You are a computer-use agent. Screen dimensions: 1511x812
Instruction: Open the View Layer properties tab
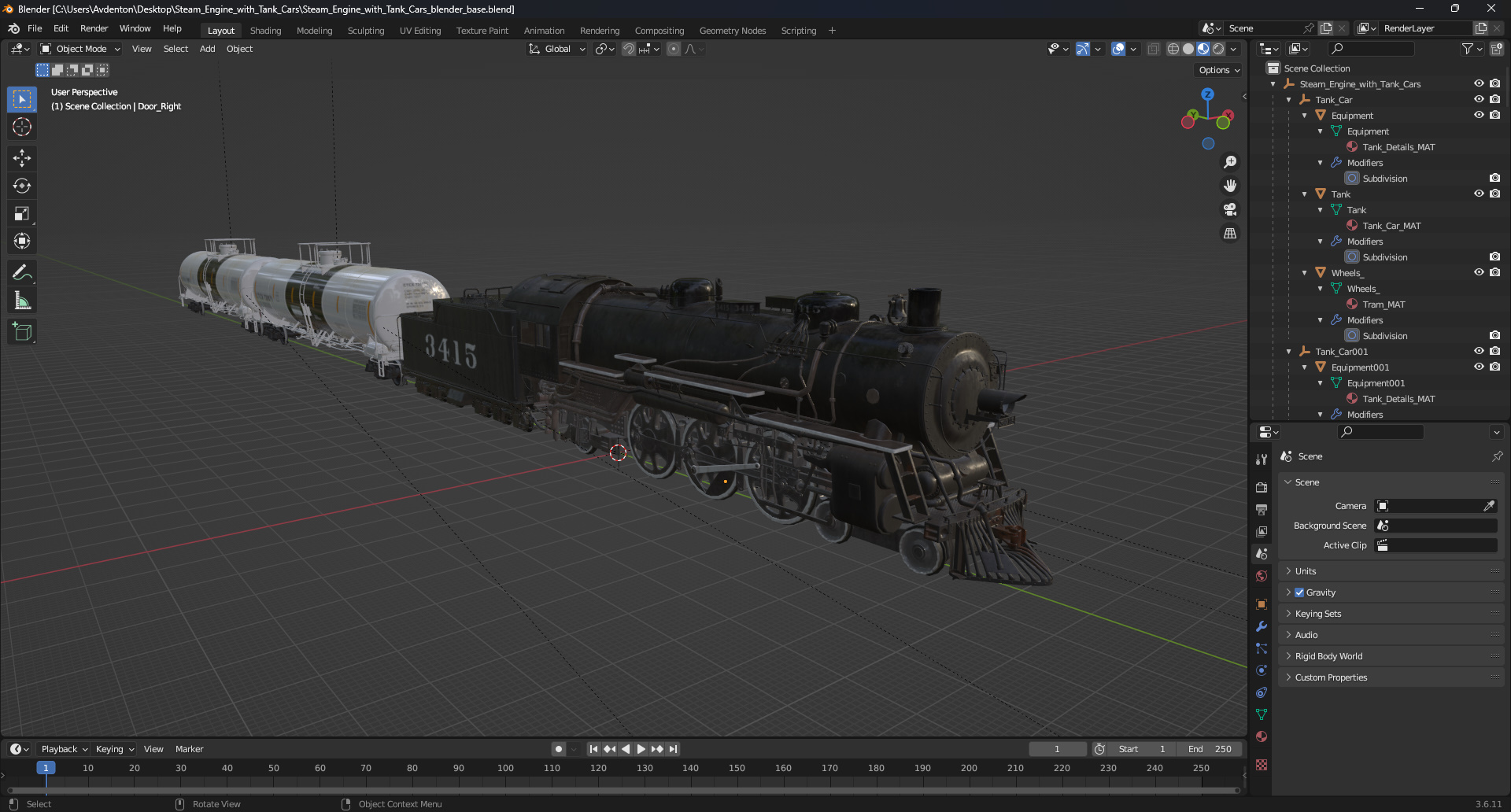tap(1262, 532)
